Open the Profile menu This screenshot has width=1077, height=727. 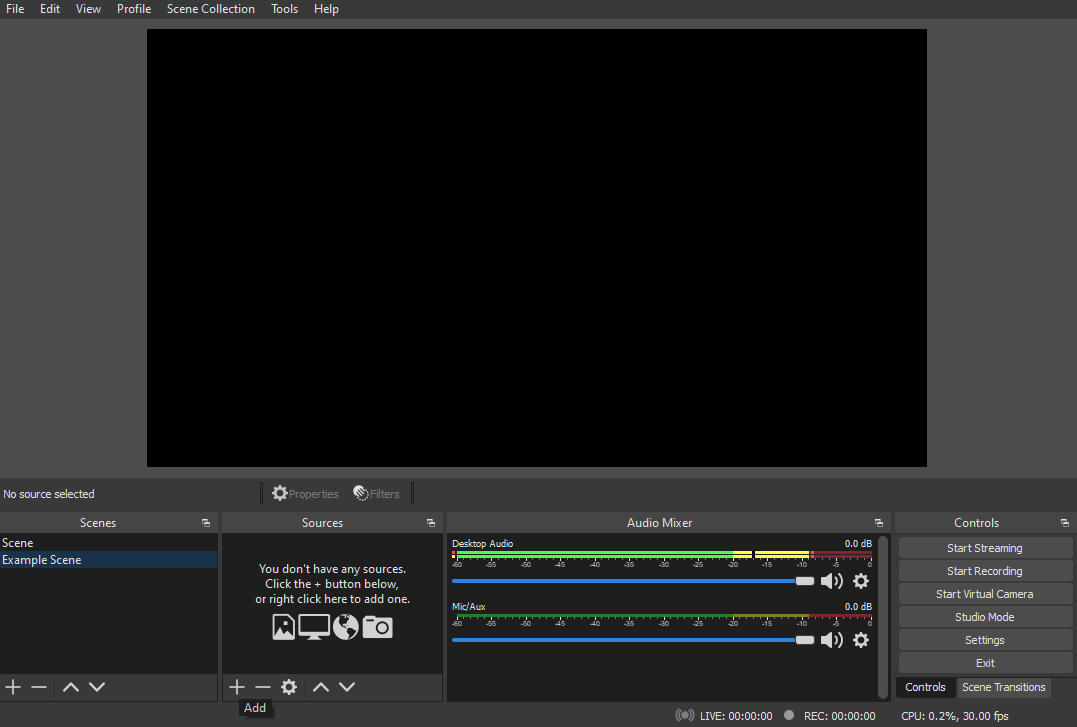pyautogui.click(x=134, y=9)
